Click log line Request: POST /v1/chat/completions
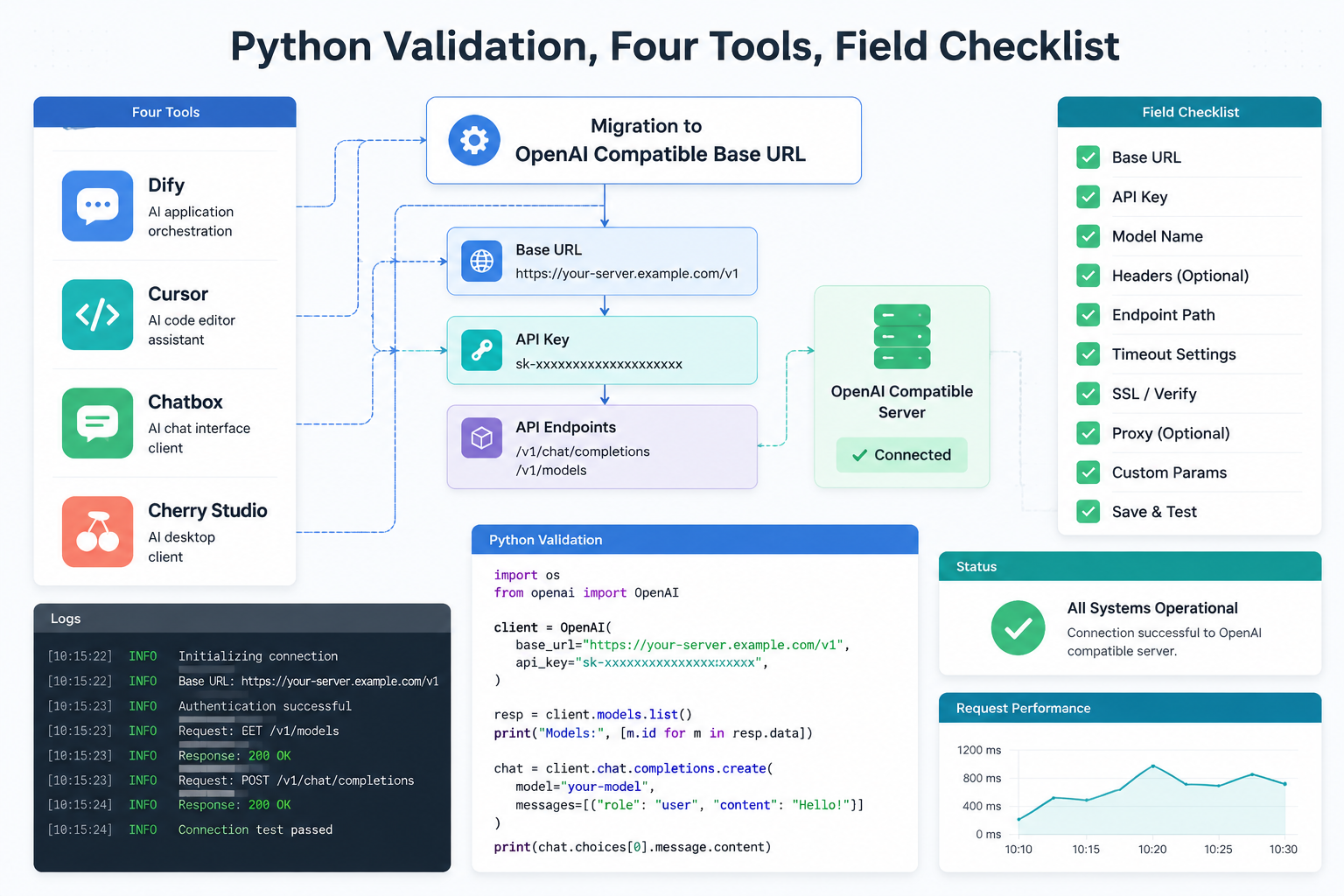 click(297, 780)
